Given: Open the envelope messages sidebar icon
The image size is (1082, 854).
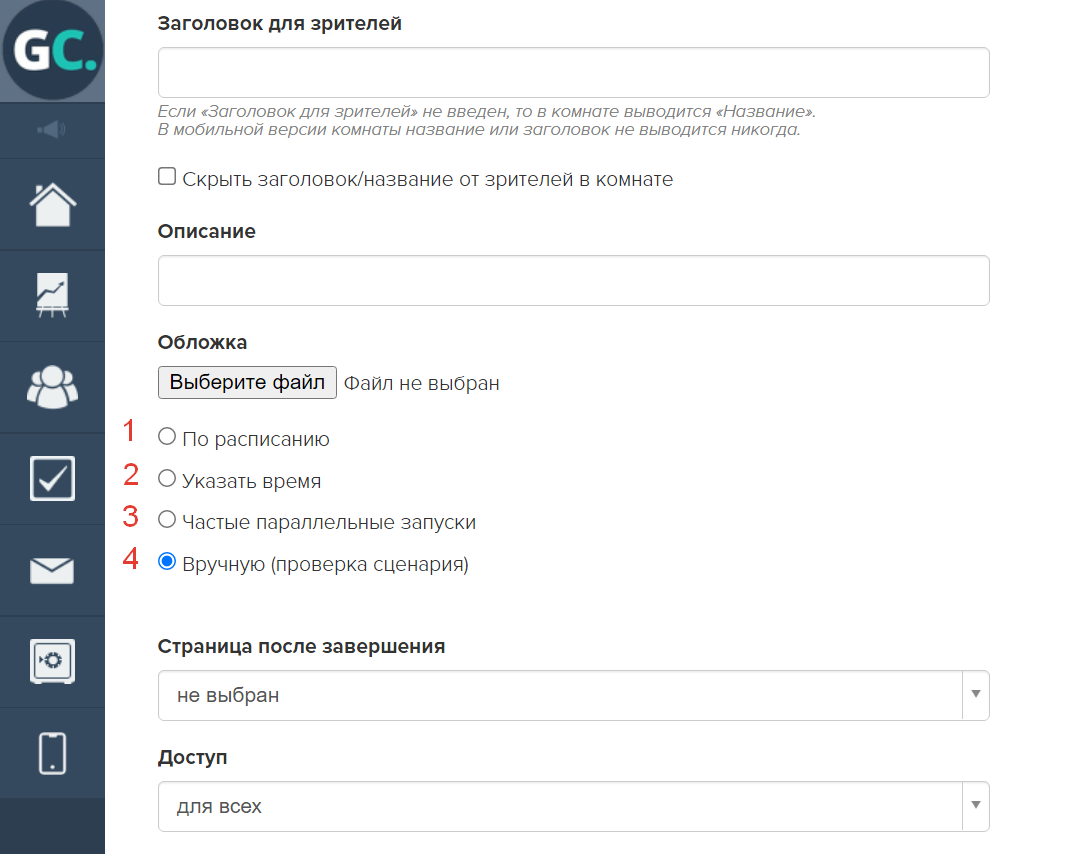Looking at the screenshot, I should pyautogui.click(x=52, y=570).
